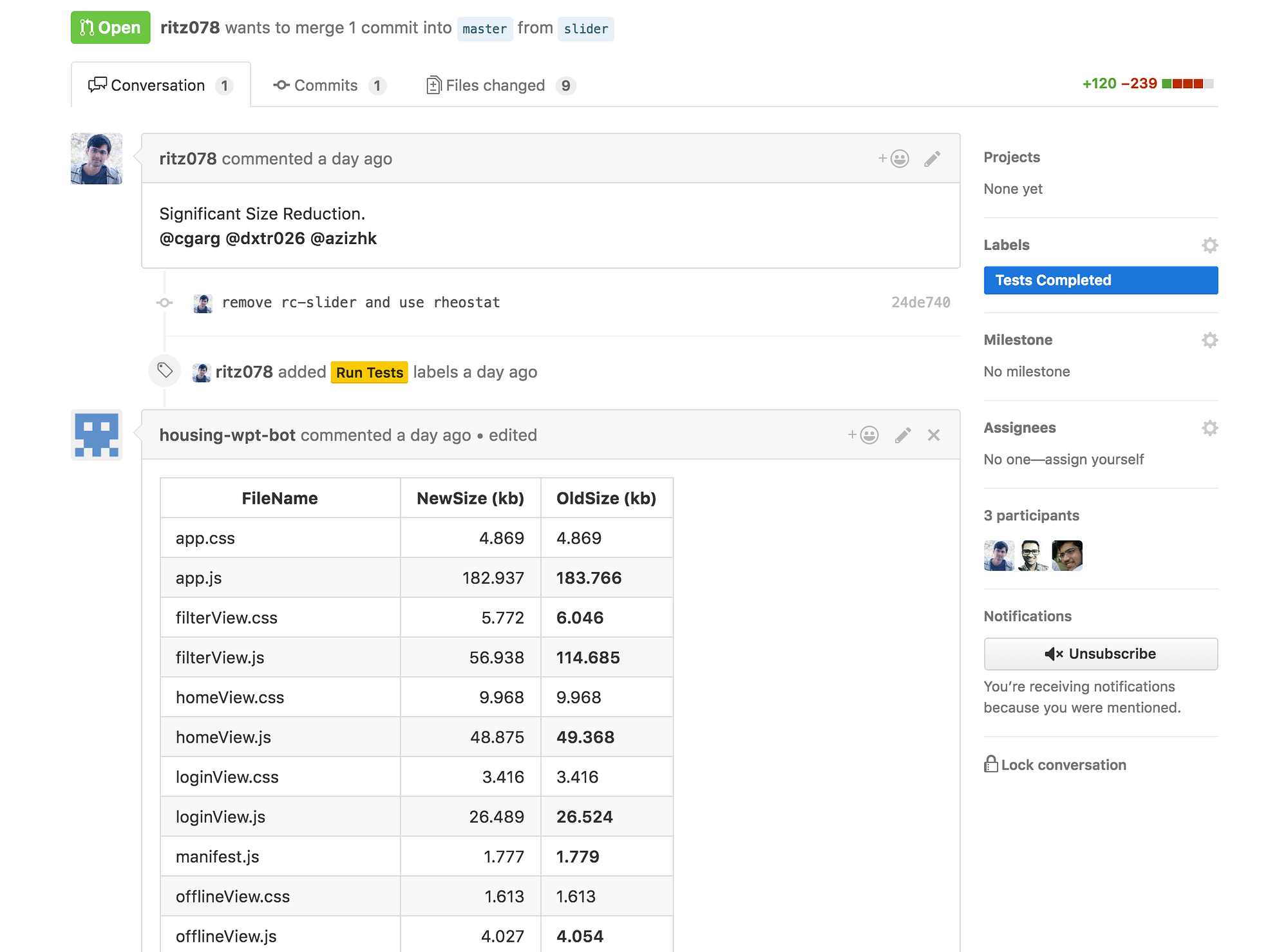
Task: Open commit 24de740
Action: (921, 301)
